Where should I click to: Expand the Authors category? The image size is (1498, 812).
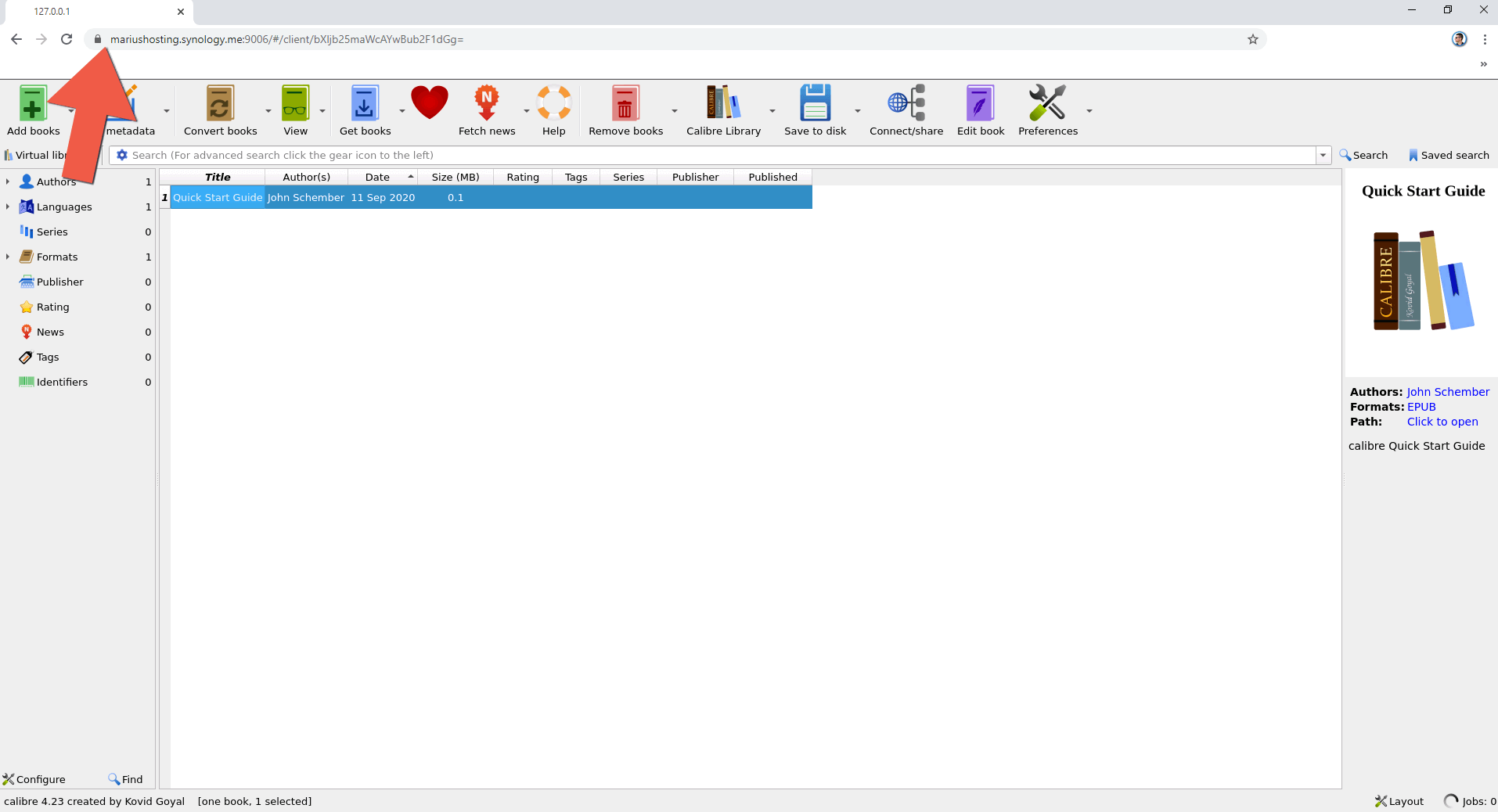pos(8,181)
